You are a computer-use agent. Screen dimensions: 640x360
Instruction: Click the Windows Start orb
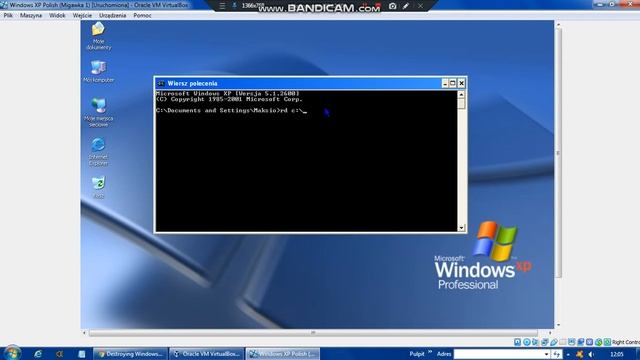click(x=12, y=353)
